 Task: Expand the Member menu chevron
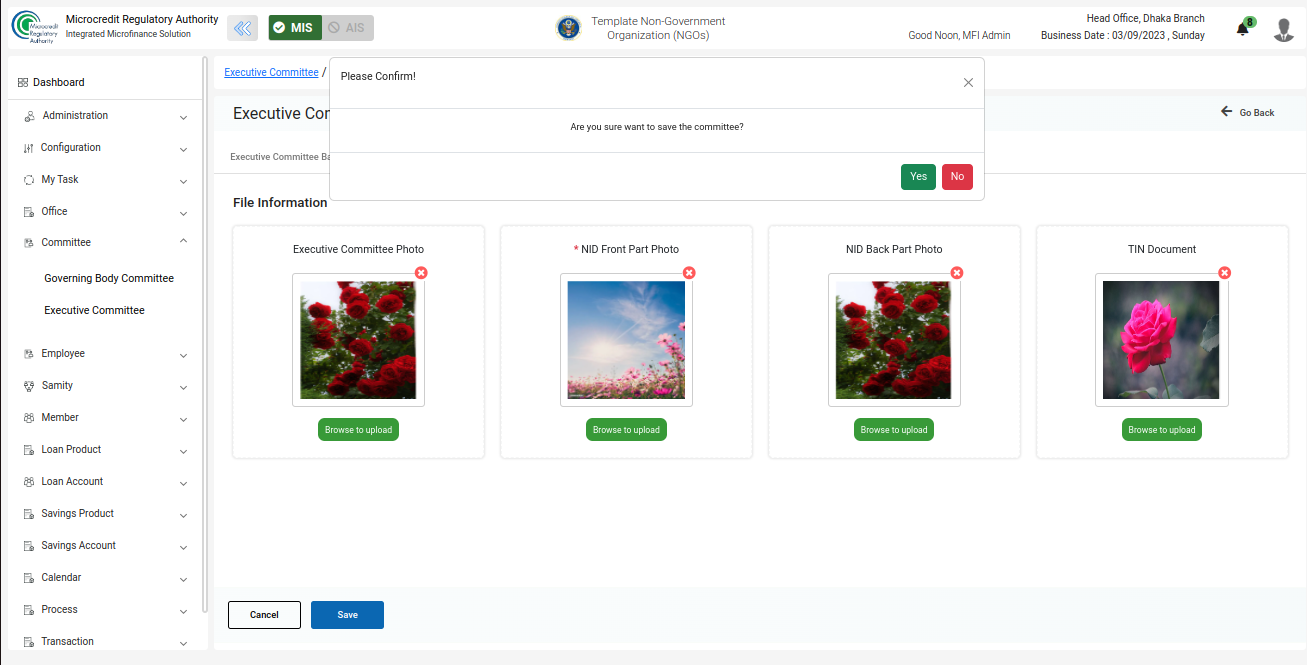[183, 419]
